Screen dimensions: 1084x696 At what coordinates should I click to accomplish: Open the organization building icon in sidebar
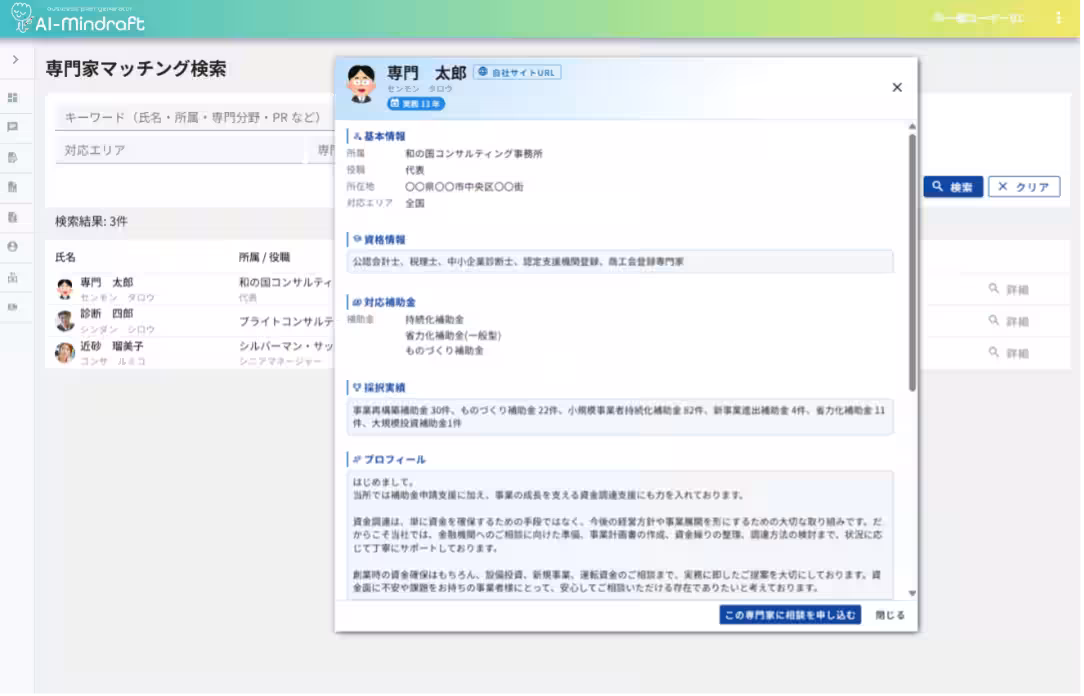pyautogui.click(x=12, y=278)
